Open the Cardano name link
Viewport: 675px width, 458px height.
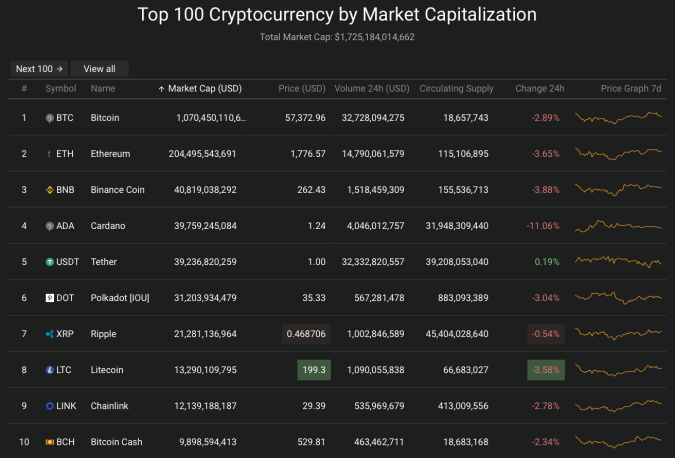pos(108,226)
